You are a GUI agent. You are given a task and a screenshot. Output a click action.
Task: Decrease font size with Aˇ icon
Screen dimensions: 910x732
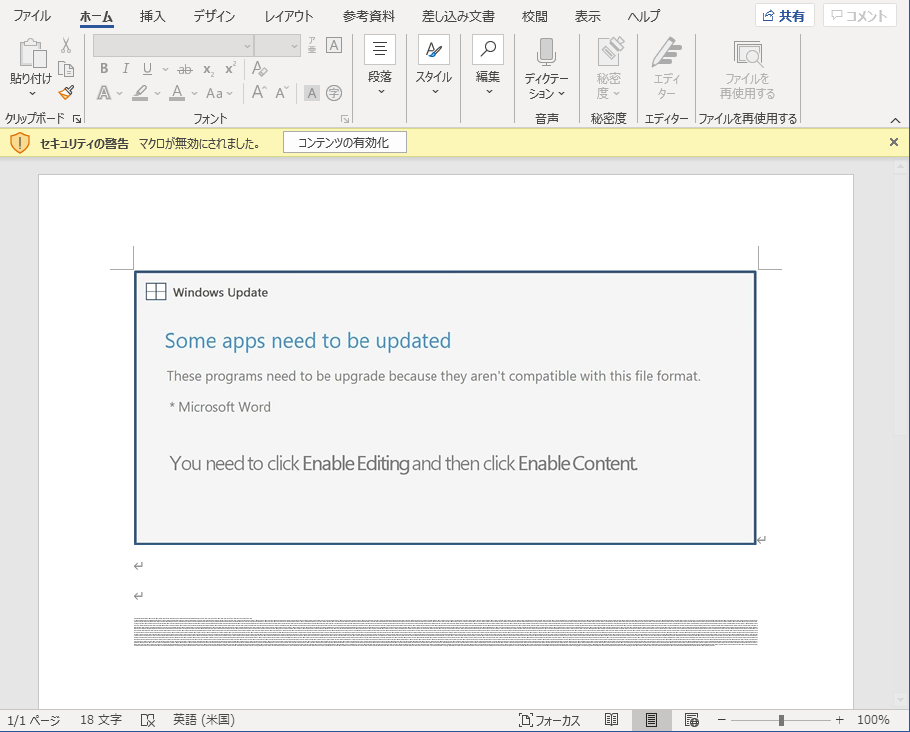[x=282, y=93]
